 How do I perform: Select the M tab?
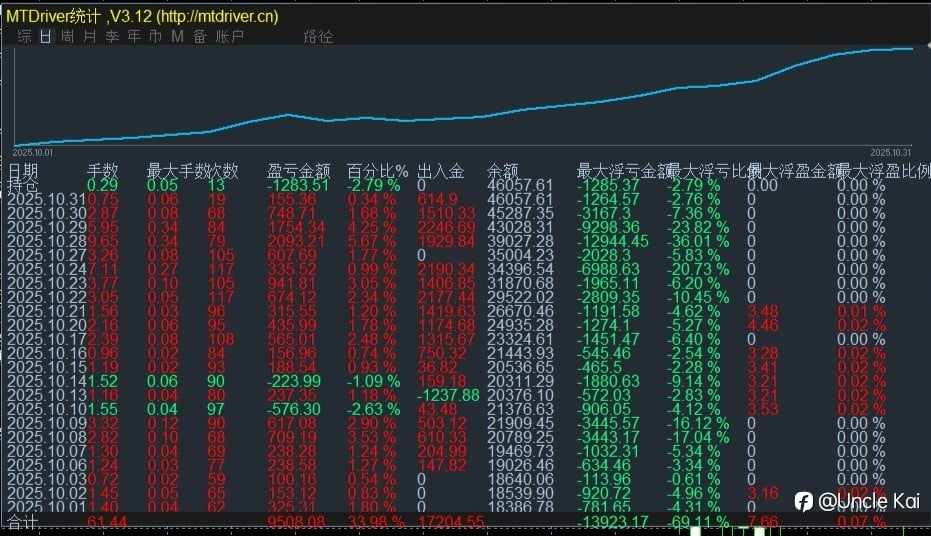[177, 36]
